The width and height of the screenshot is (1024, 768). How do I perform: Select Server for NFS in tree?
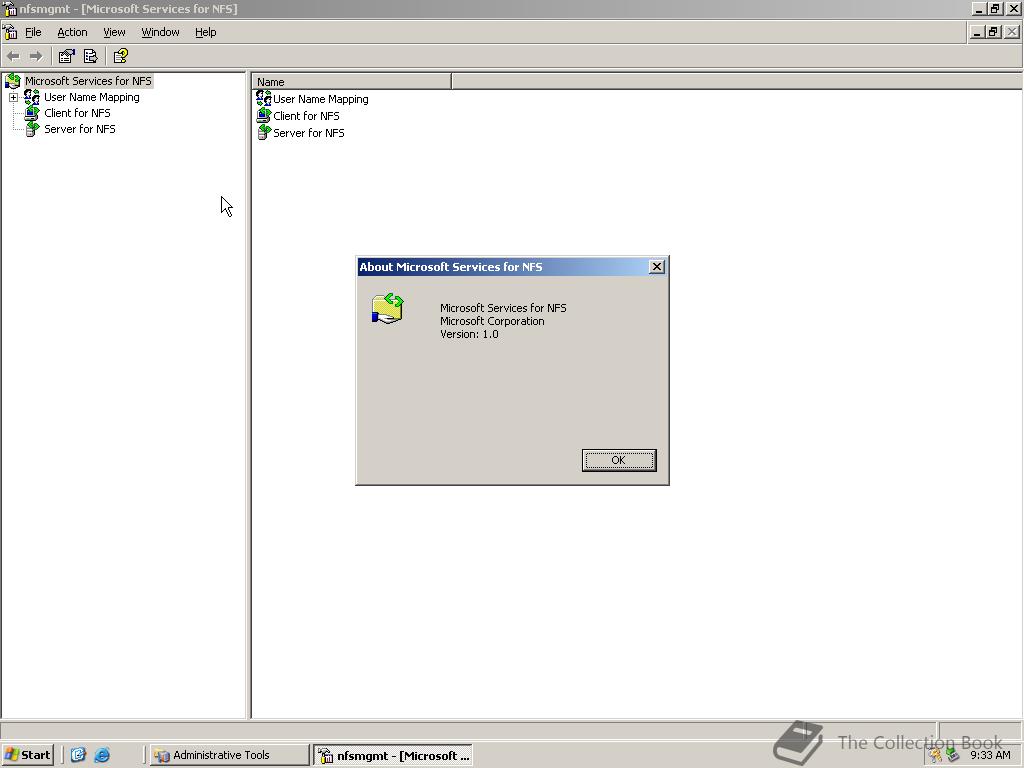click(80, 129)
